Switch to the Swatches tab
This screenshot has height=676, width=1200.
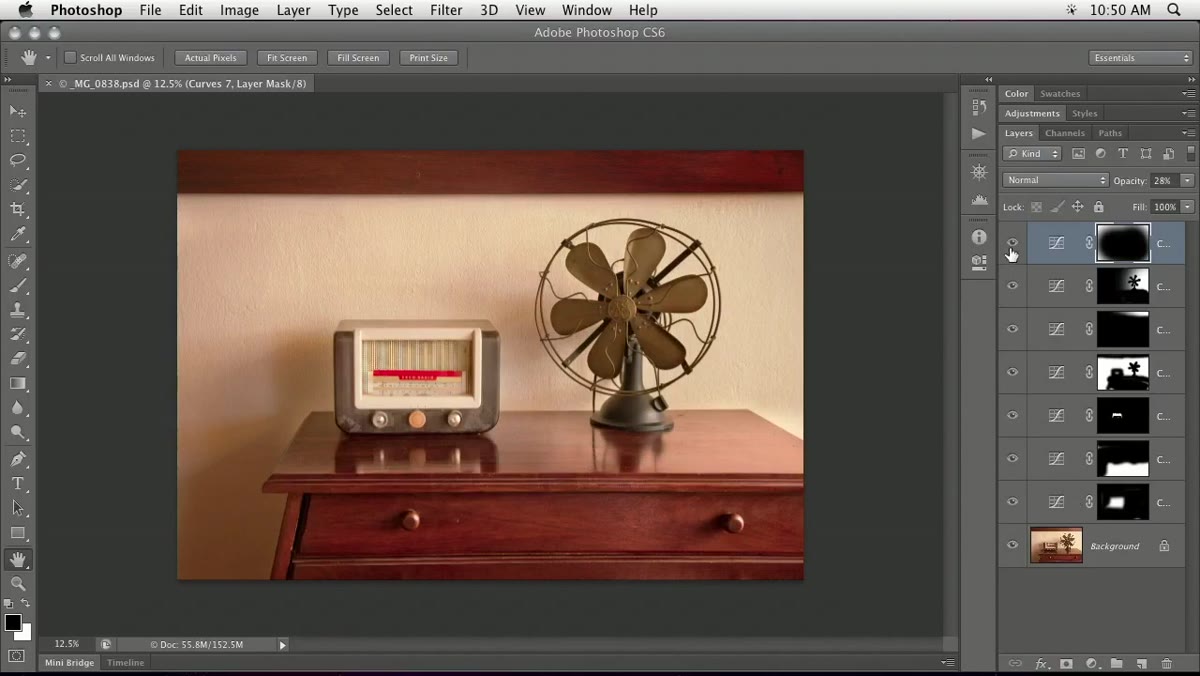tap(1060, 94)
